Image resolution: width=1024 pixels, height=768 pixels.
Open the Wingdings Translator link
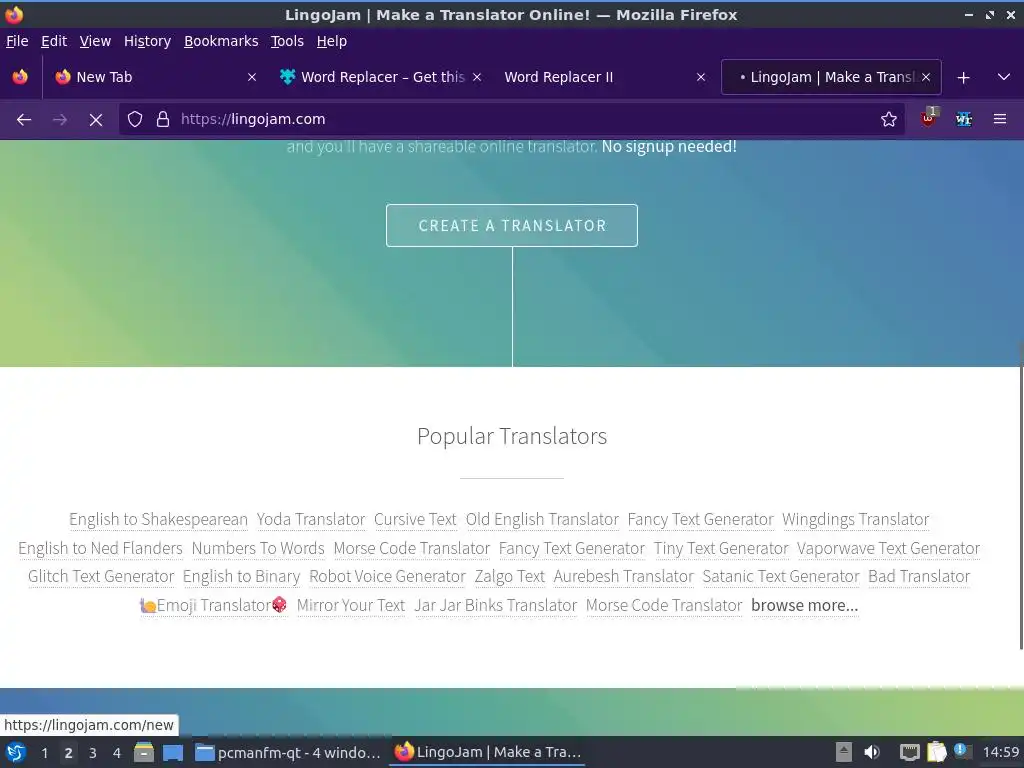point(856,520)
